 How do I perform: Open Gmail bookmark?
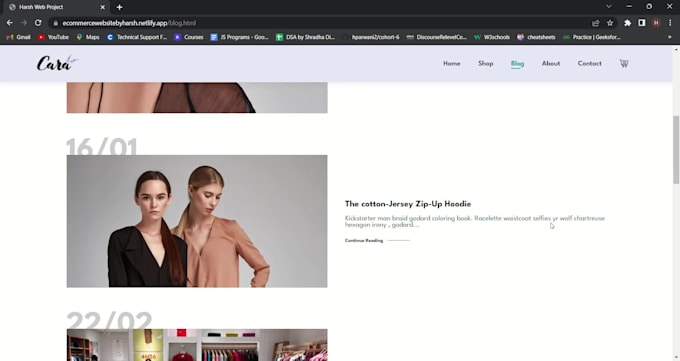point(18,37)
